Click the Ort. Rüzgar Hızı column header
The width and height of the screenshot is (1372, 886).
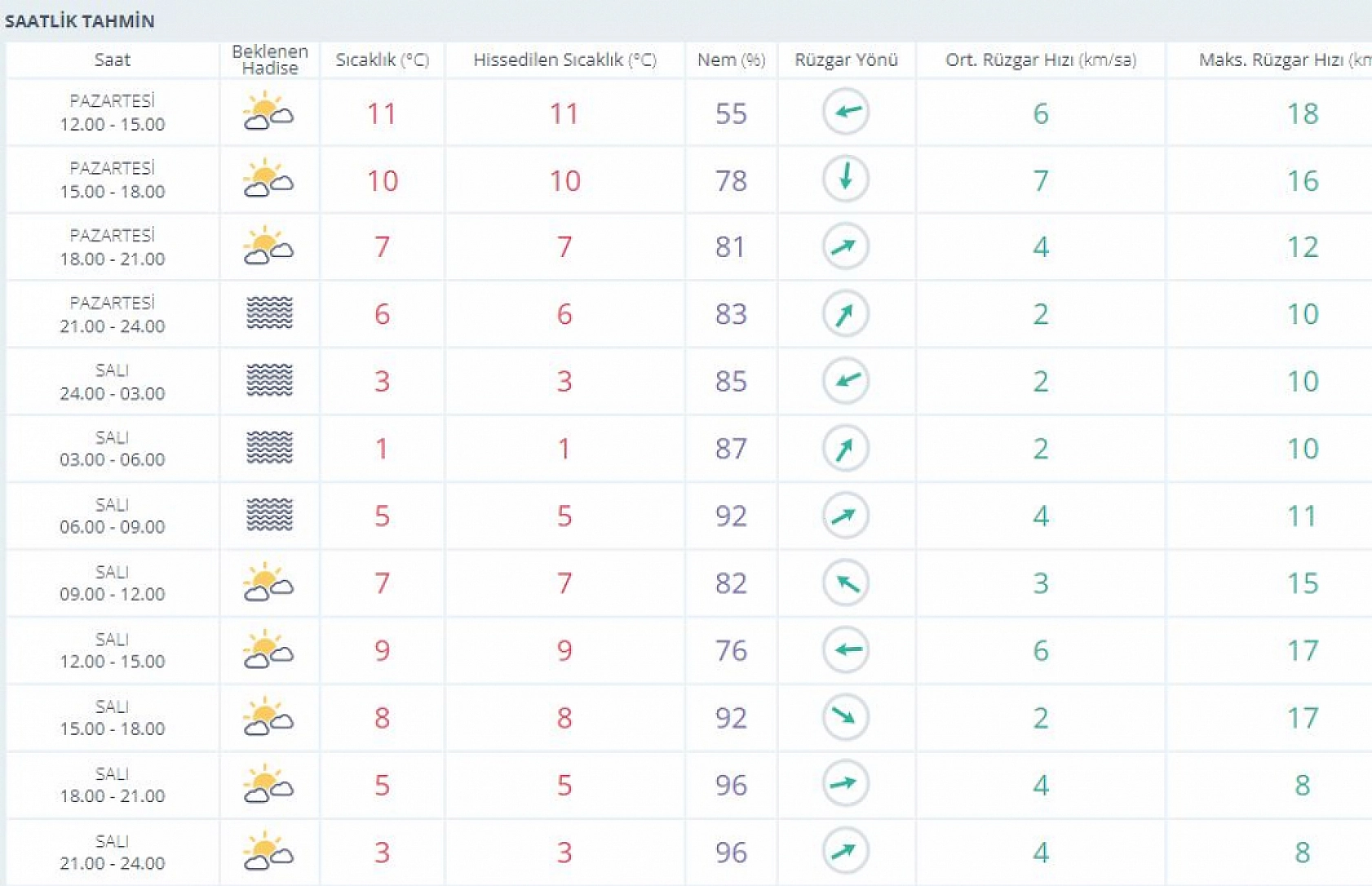tap(1040, 60)
